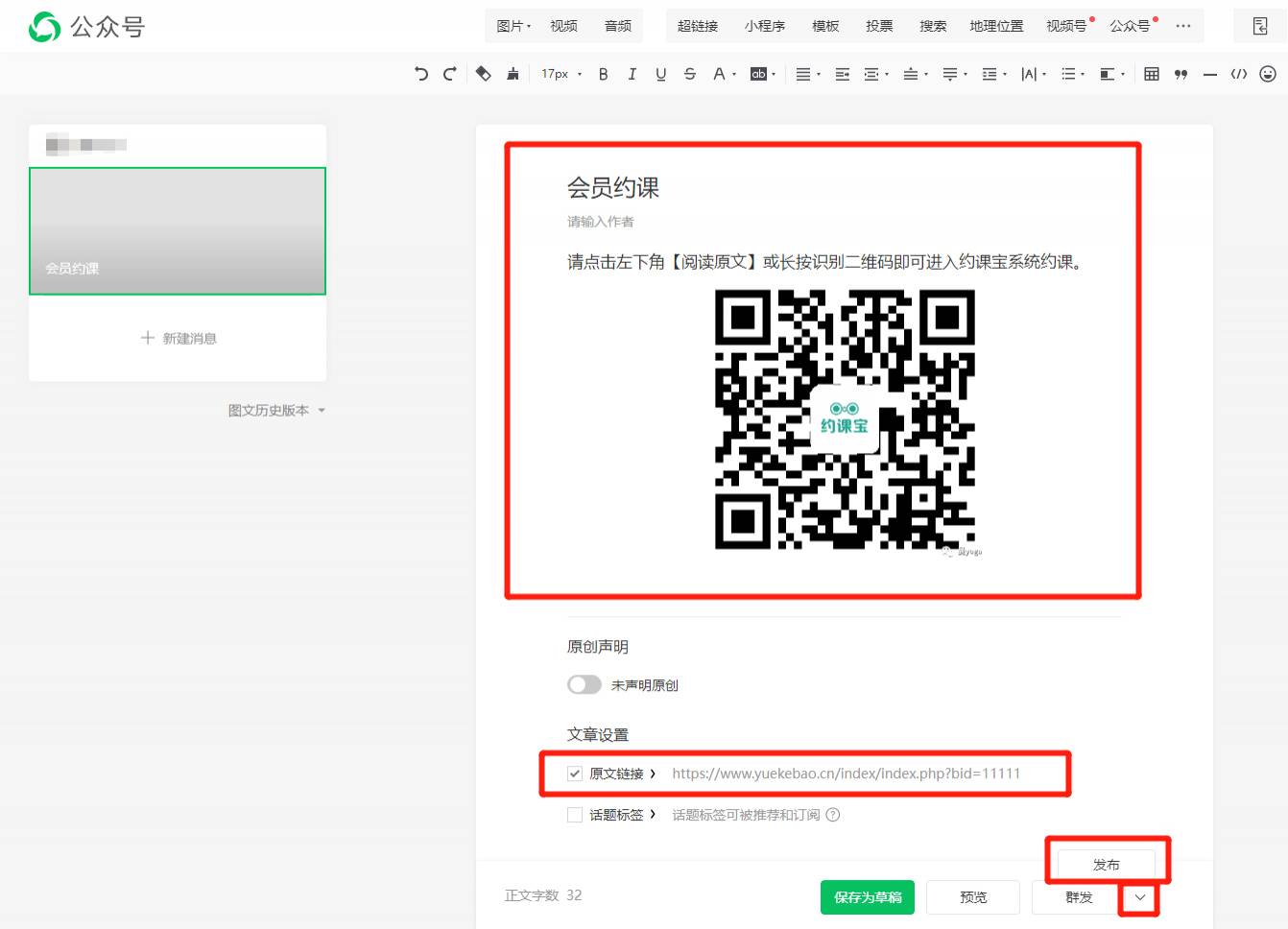This screenshot has height=929, width=1288.
Task: Select 地理位置 in the insert bar
Action: (x=996, y=26)
